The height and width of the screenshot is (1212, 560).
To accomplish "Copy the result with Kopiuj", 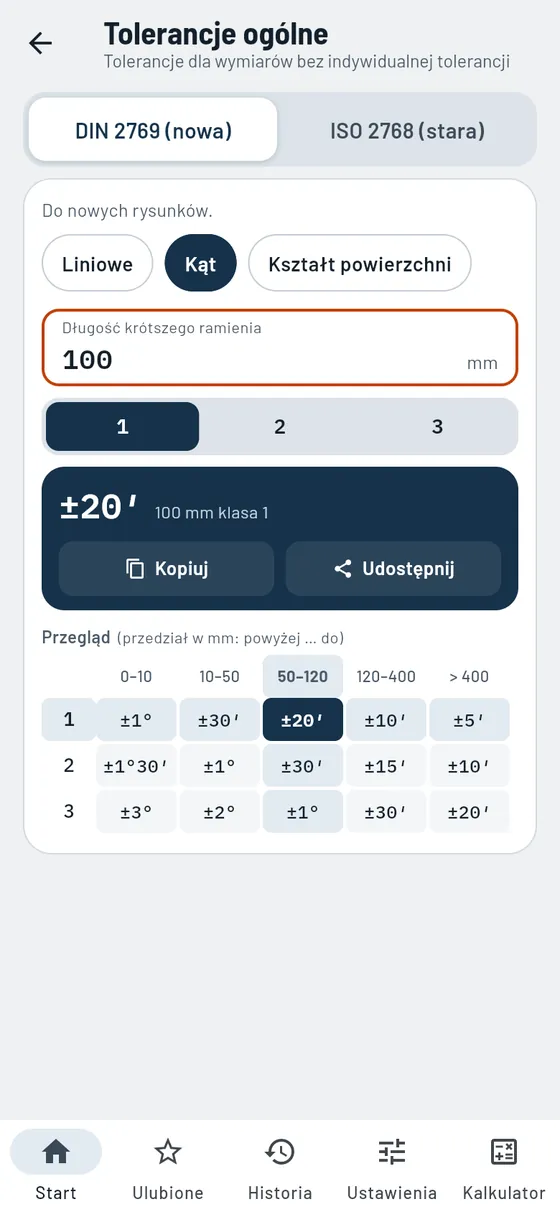I will [x=166, y=569].
